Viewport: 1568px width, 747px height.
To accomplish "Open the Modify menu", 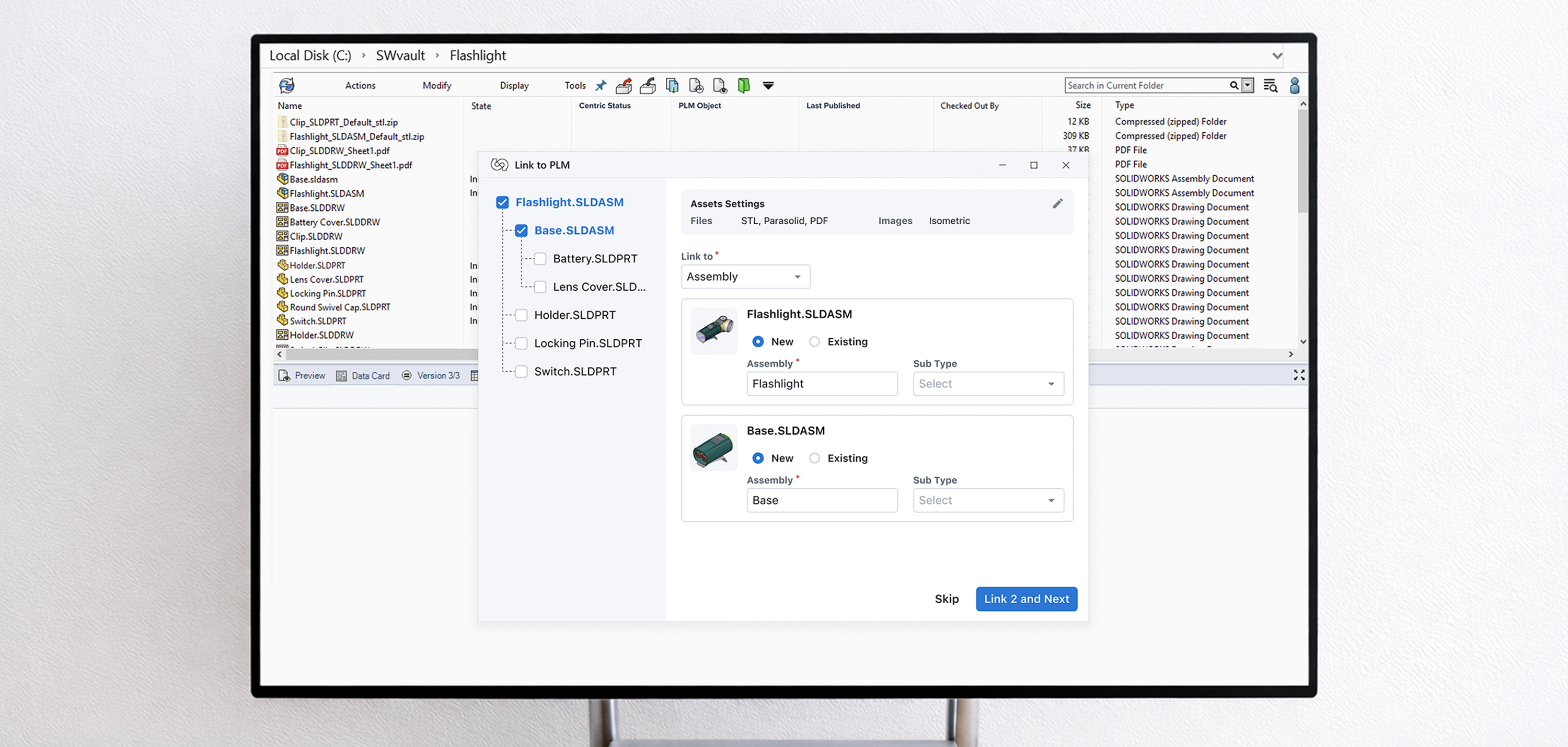I will point(436,85).
